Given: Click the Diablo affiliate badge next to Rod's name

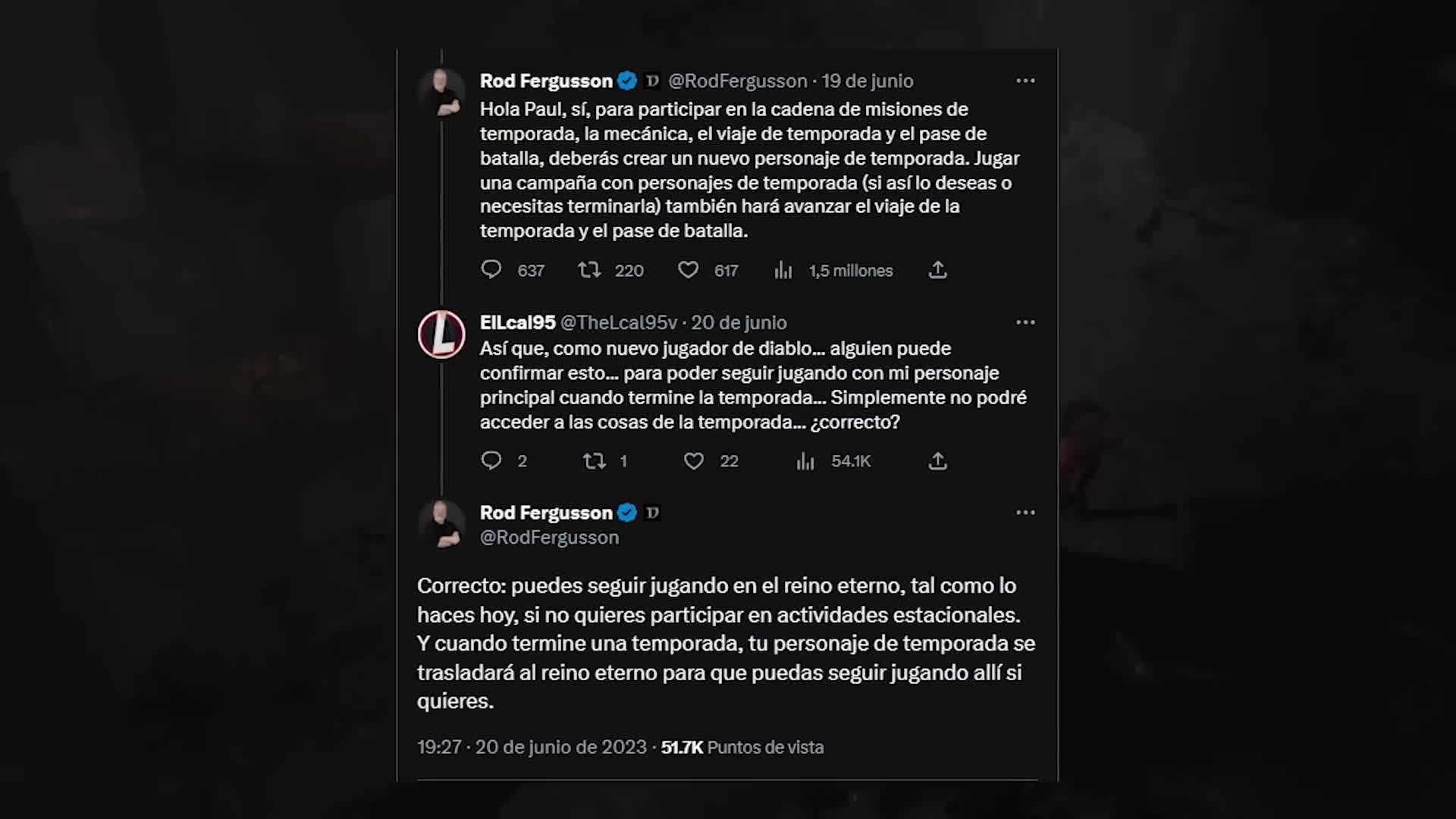Looking at the screenshot, I should (651, 80).
